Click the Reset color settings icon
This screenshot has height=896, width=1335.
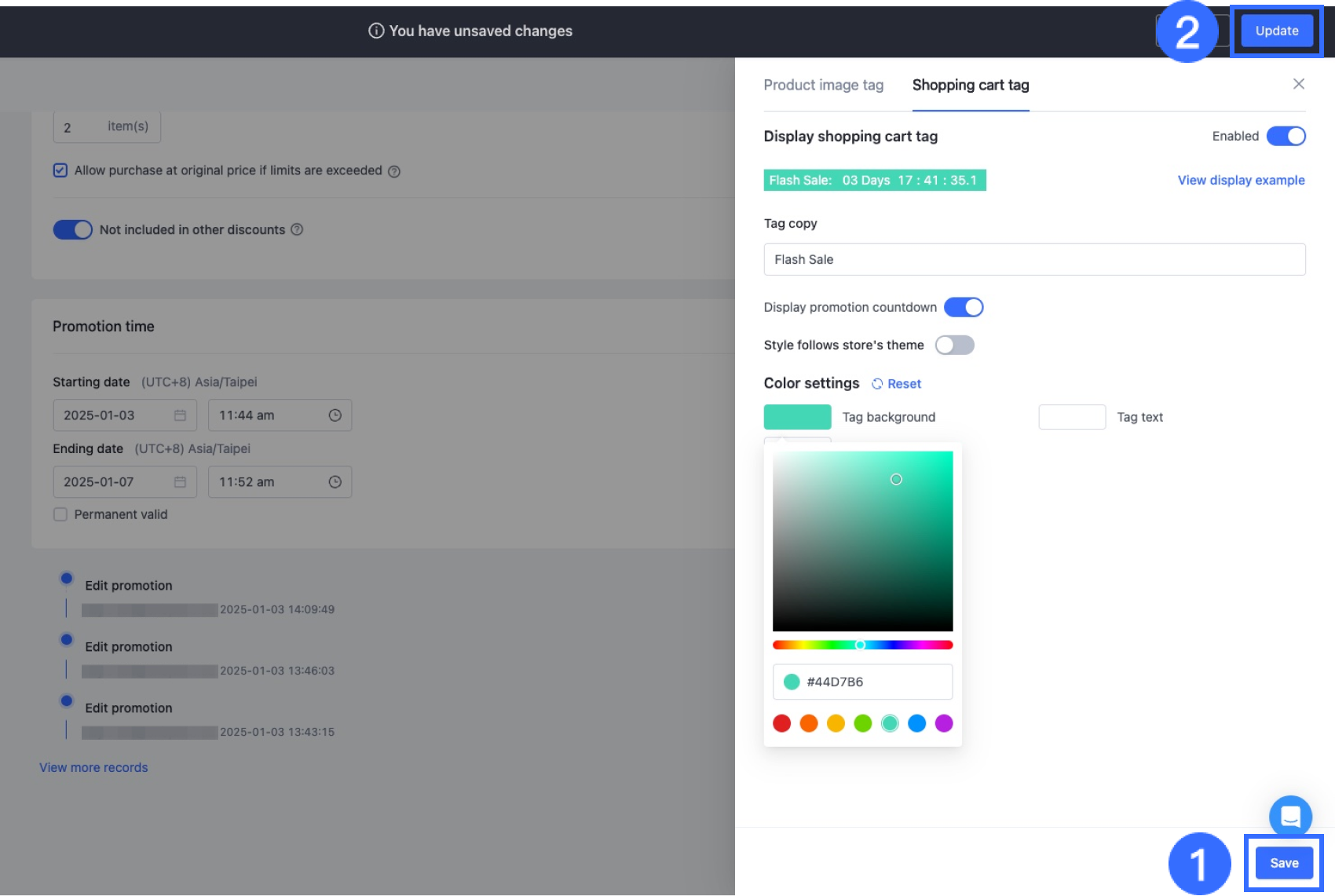click(x=877, y=384)
